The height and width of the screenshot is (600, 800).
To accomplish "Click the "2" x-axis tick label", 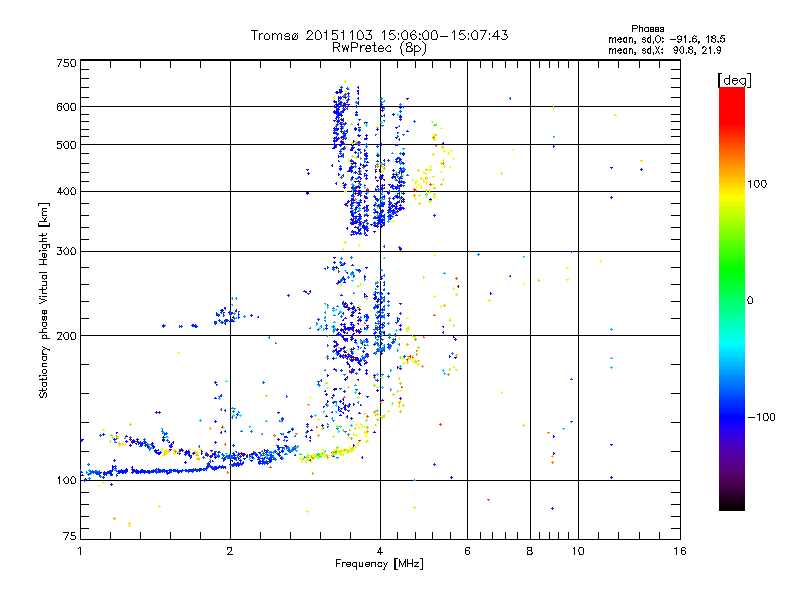I will pyautogui.click(x=230, y=551).
